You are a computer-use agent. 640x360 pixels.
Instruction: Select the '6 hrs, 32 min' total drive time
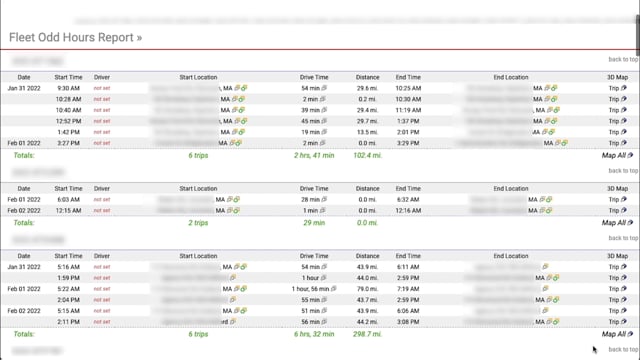(314, 334)
